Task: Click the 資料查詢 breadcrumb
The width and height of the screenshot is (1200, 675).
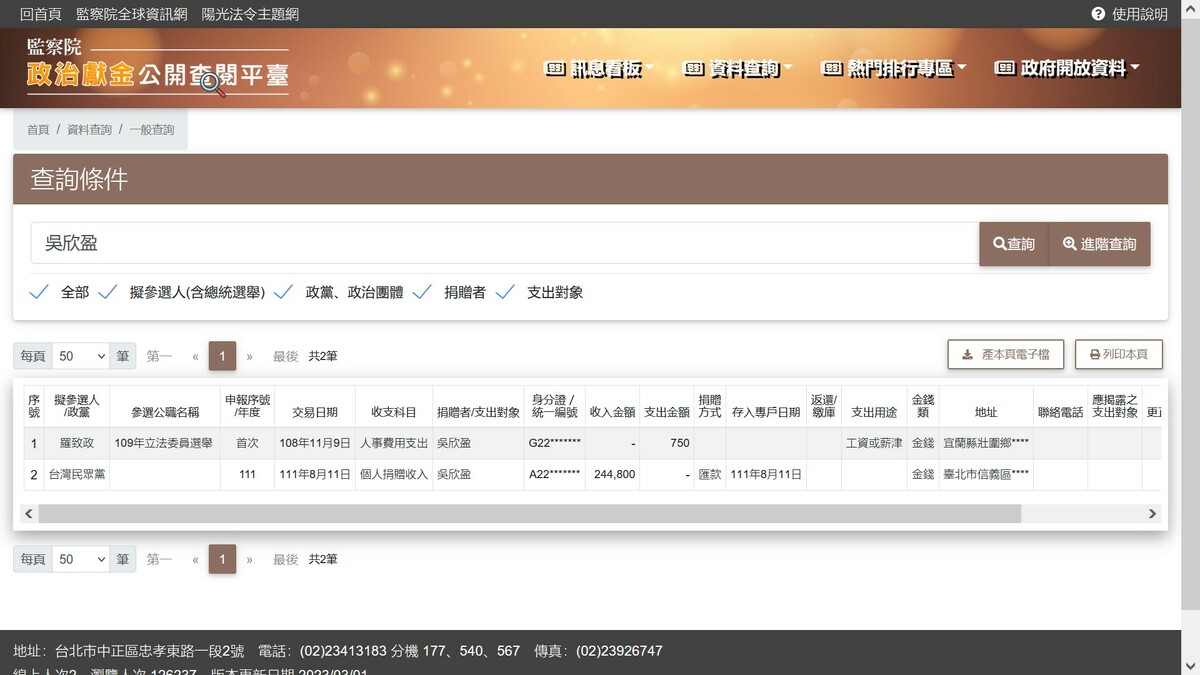Action: (x=90, y=130)
